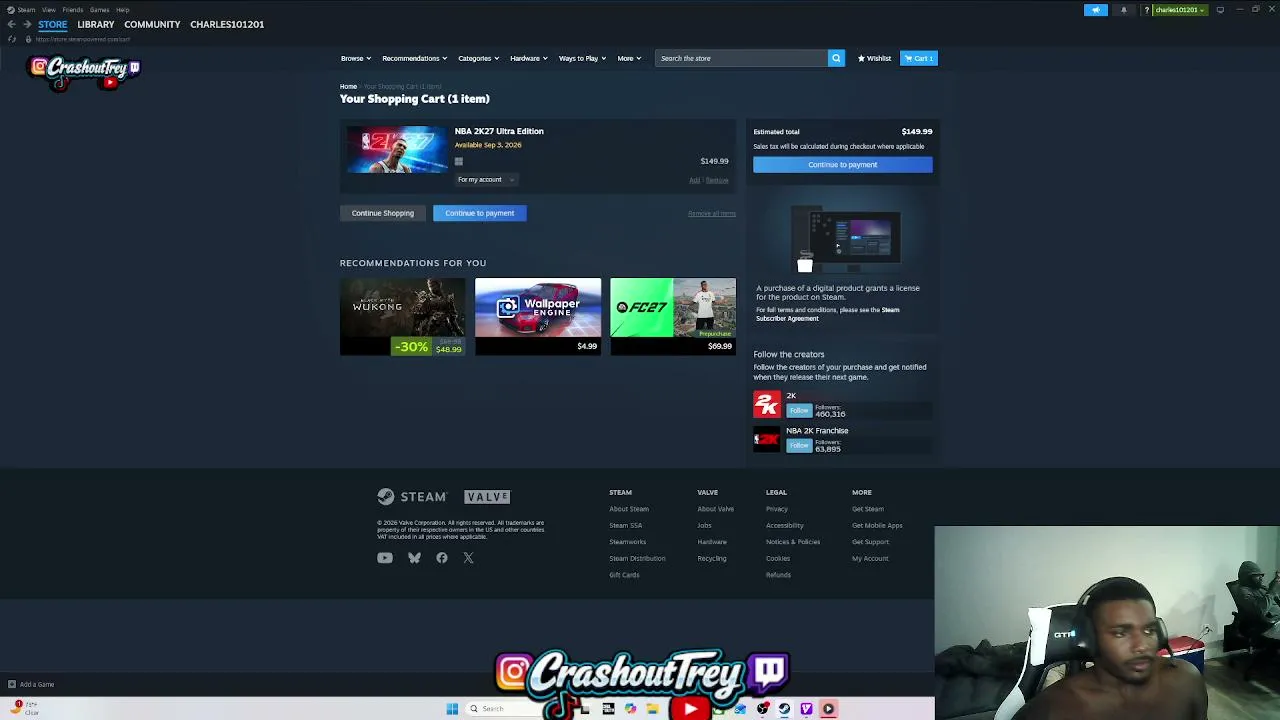Expand the Recommendations dropdown
This screenshot has width=1280, height=720.
(414, 58)
